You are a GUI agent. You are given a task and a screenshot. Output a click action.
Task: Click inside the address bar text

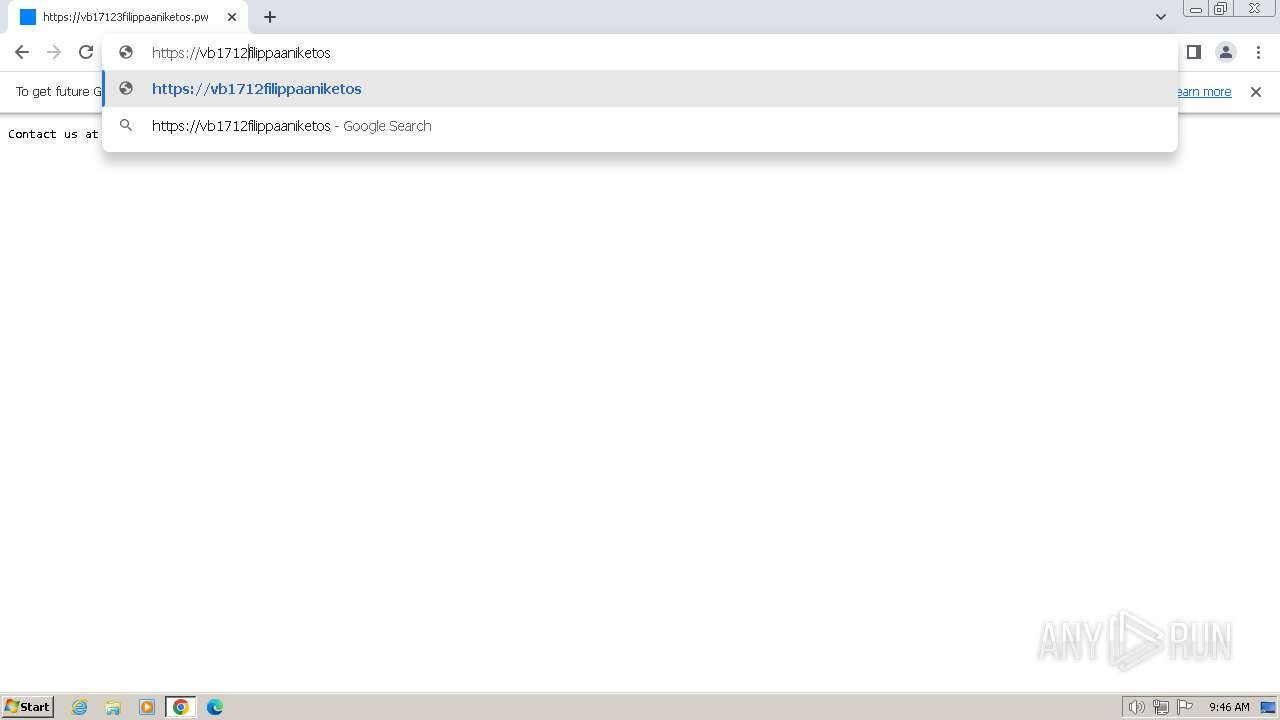pyautogui.click(x=241, y=53)
